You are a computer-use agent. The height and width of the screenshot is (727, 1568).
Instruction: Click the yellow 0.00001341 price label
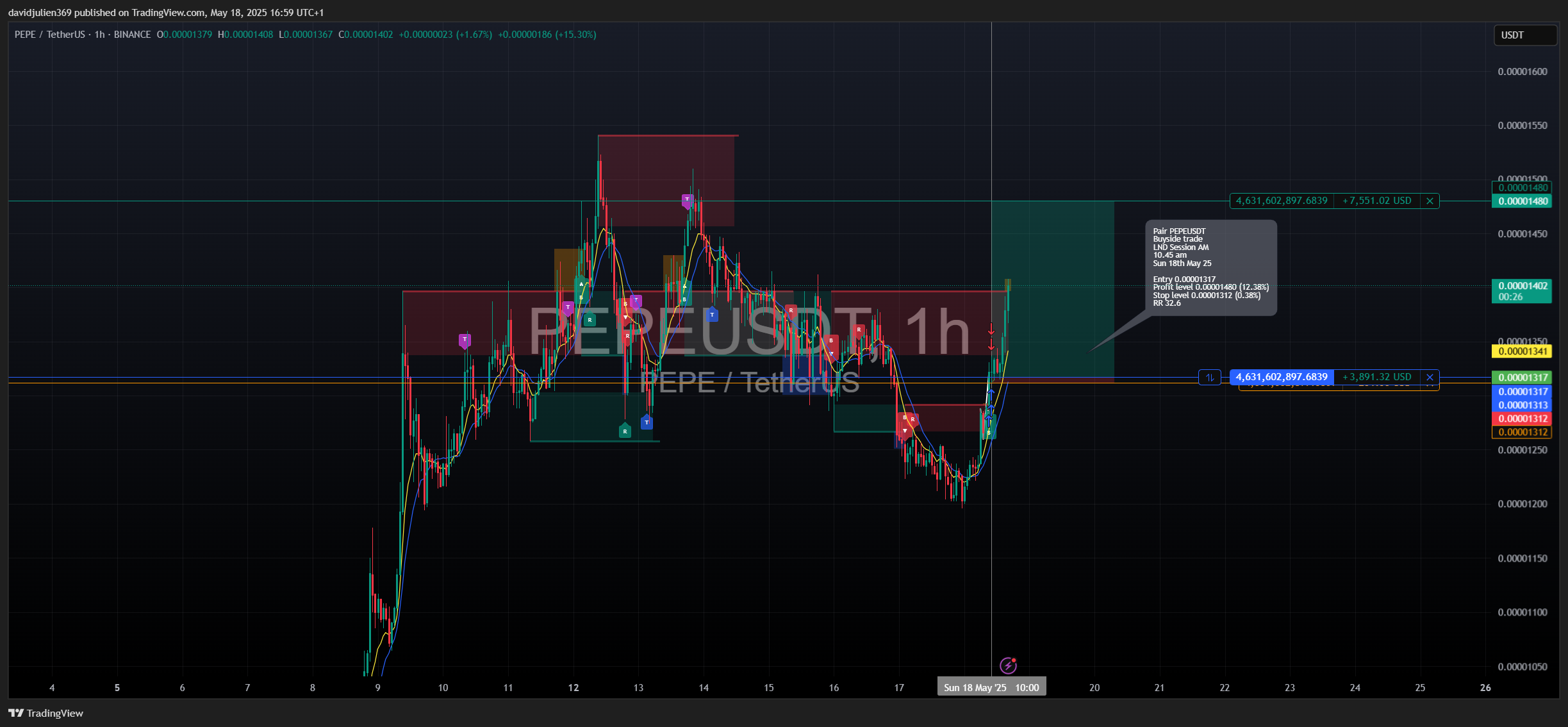click(1522, 351)
